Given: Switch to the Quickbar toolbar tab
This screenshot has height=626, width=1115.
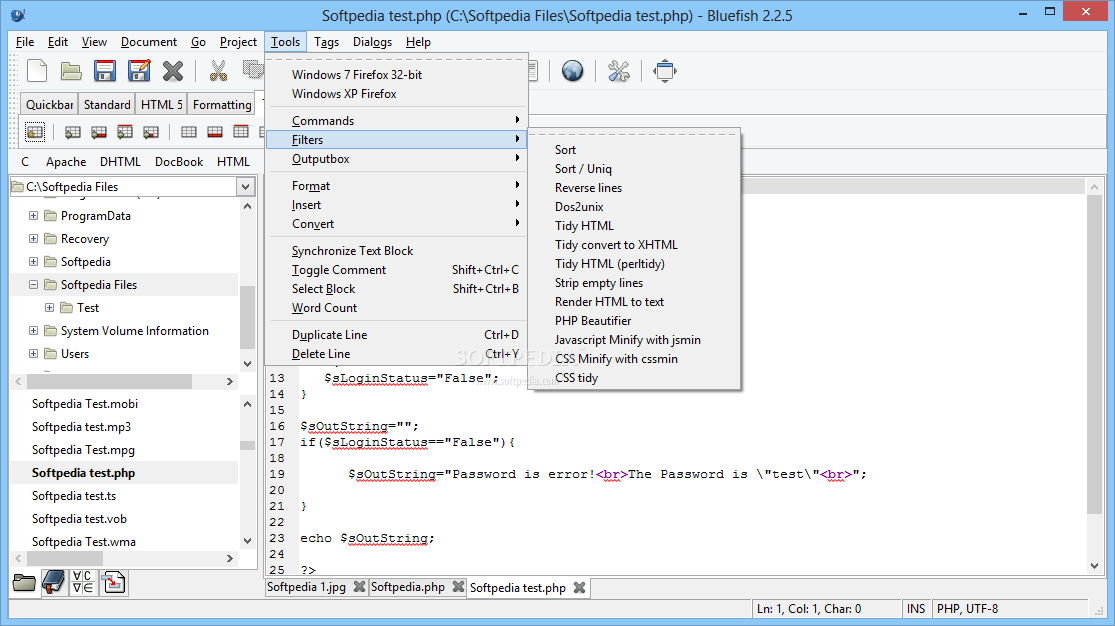Looking at the screenshot, I should [50, 105].
